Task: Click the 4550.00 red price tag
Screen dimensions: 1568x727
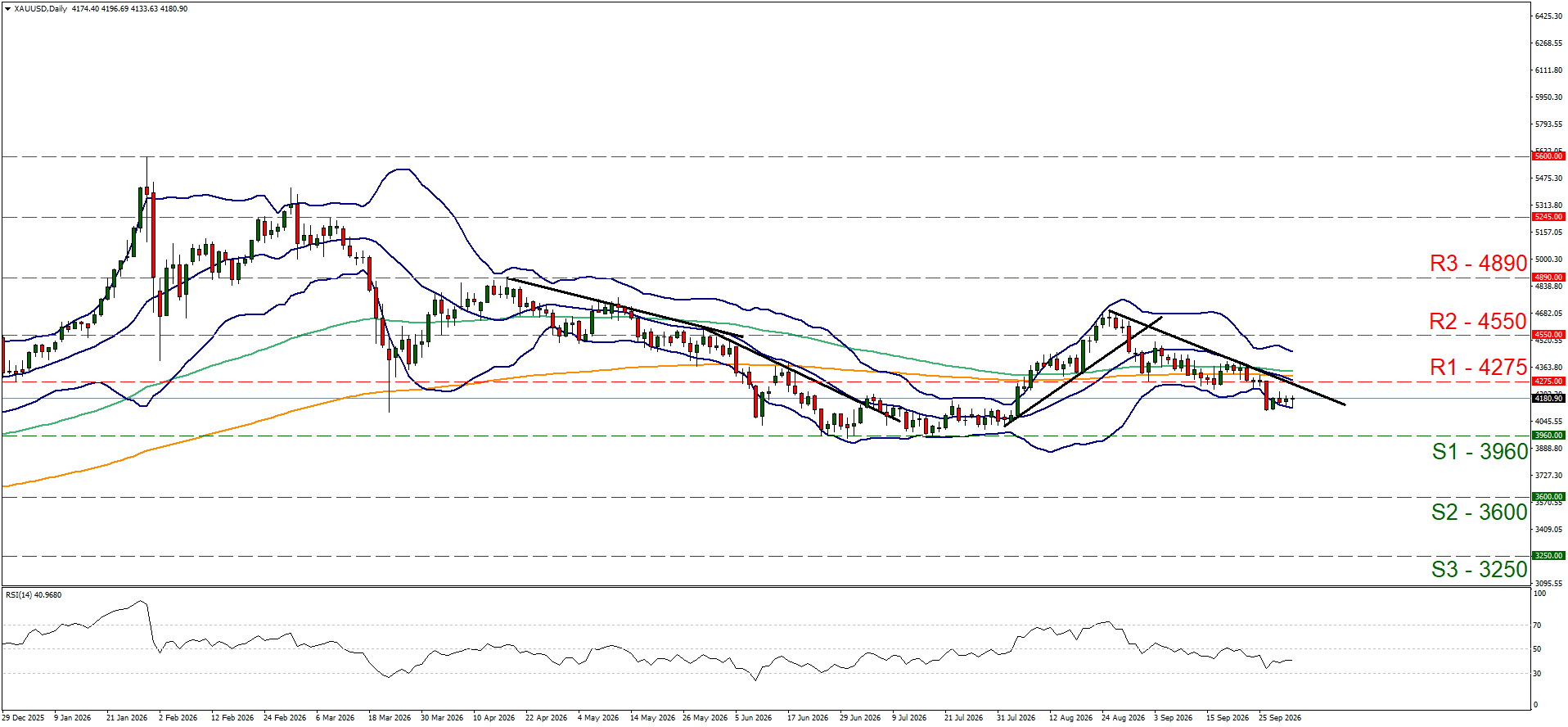Action: click(1548, 335)
